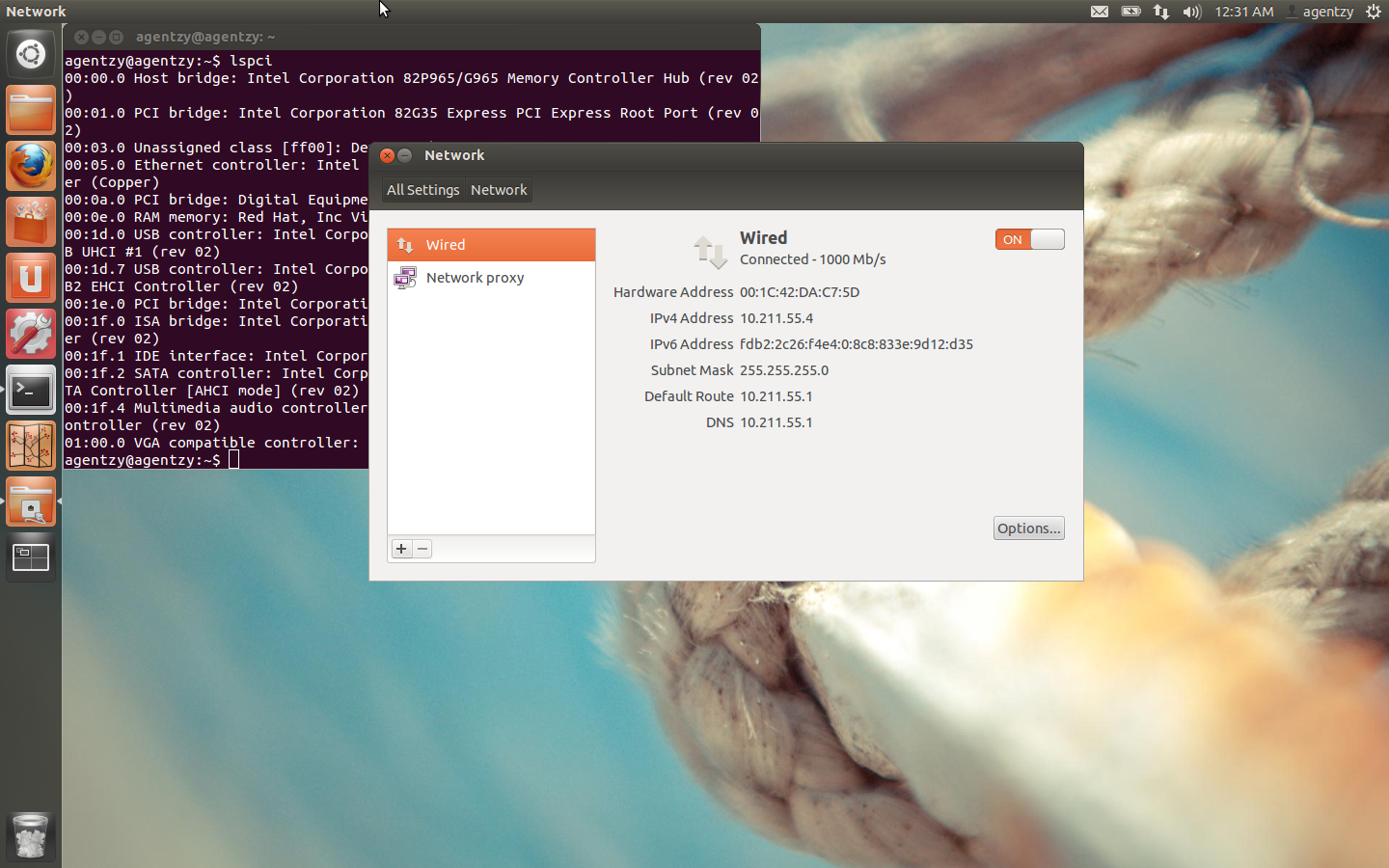Open the network indicator in top panel
The width and height of the screenshot is (1389, 868).
coord(1161,12)
